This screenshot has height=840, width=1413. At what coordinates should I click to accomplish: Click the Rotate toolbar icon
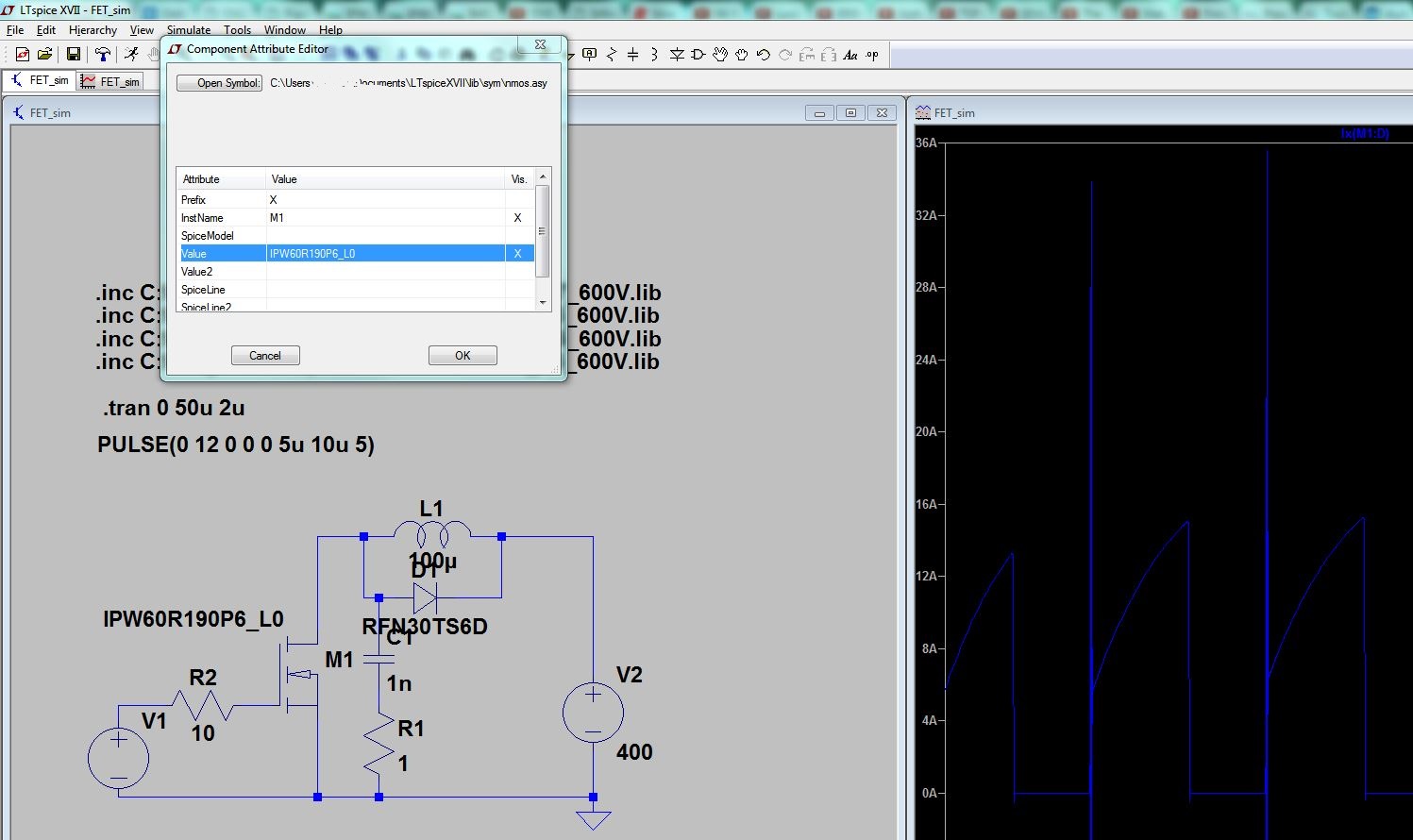[x=807, y=55]
